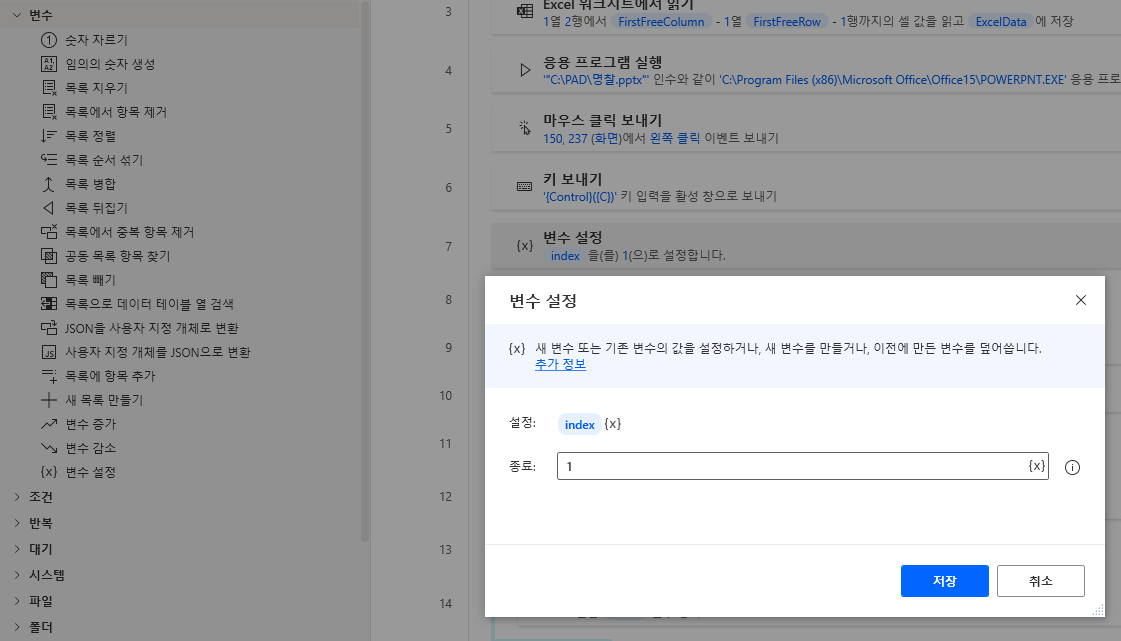Select the 목록으로 데이터 테이블 열 검색 icon
Viewport: 1121px width, 641px height.
click(49, 304)
